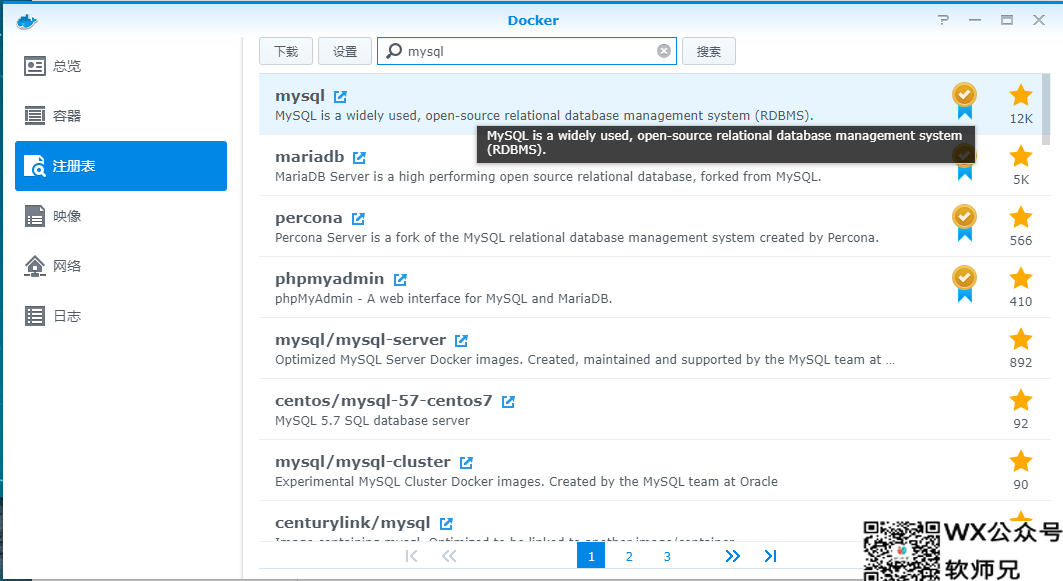Click the 12K star count
The width and height of the screenshot is (1063, 581).
click(1021, 119)
